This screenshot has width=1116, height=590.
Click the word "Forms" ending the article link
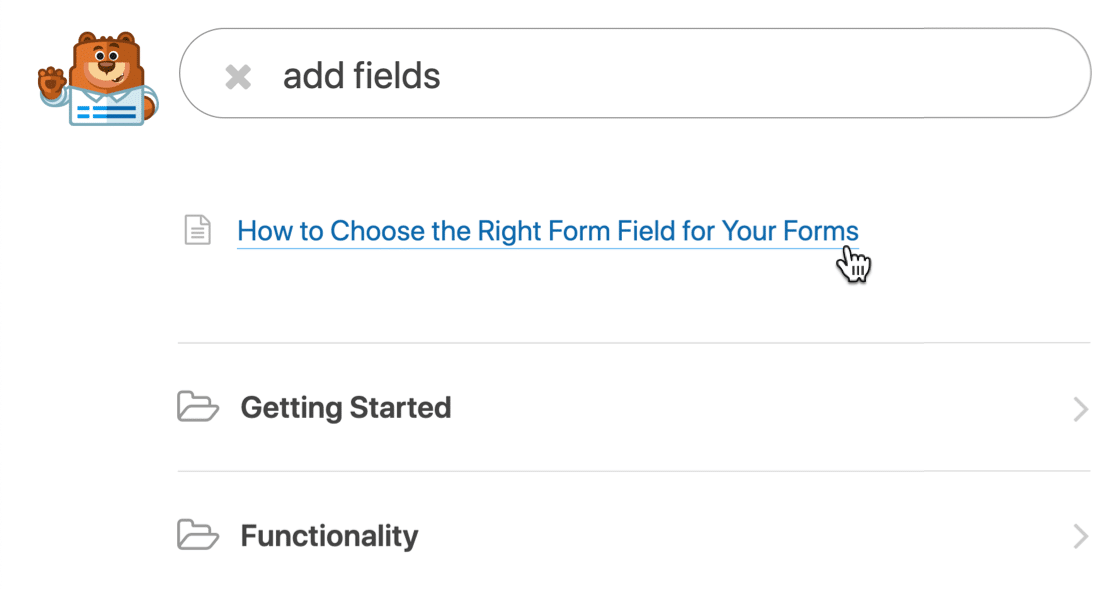click(x=821, y=231)
